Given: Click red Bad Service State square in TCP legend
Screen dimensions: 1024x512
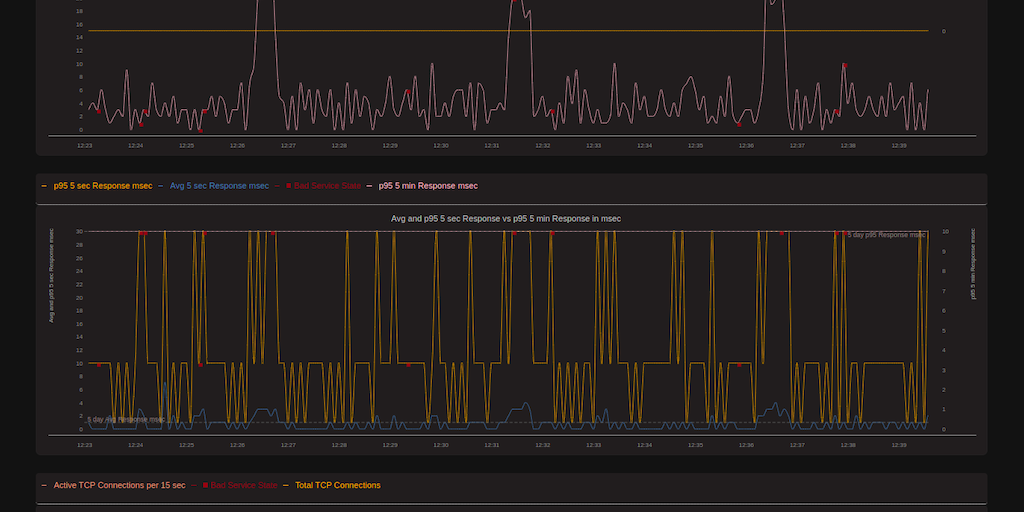Looking at the screenshot, I should pos(206,485).
